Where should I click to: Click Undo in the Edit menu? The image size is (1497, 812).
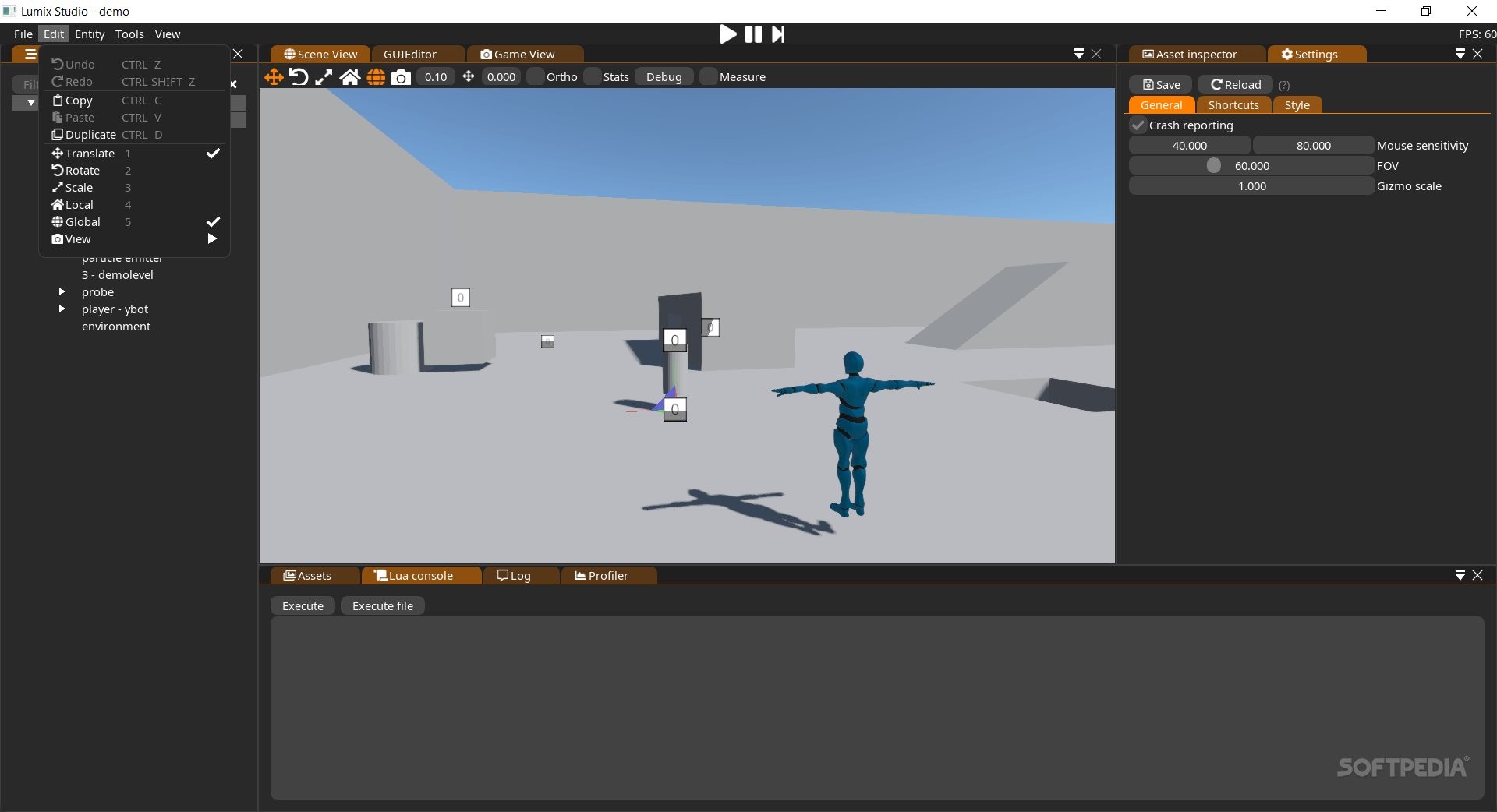(x=134, y=65)
